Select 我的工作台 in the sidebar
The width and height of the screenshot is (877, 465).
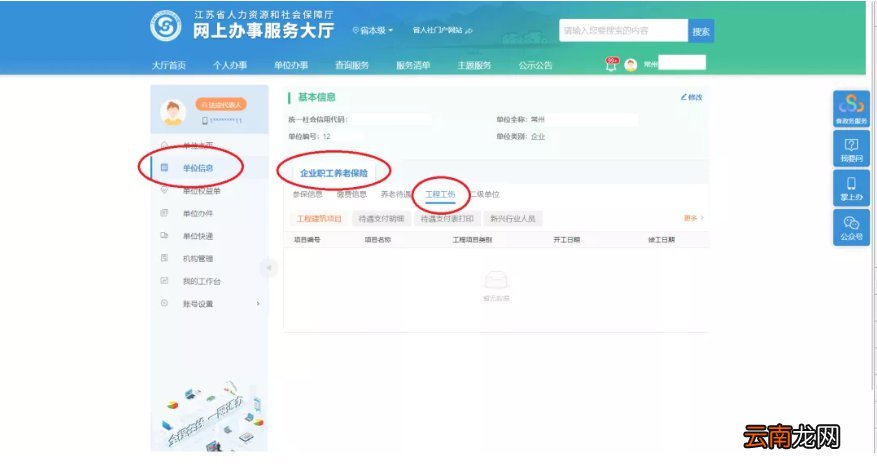pos(201,281)
